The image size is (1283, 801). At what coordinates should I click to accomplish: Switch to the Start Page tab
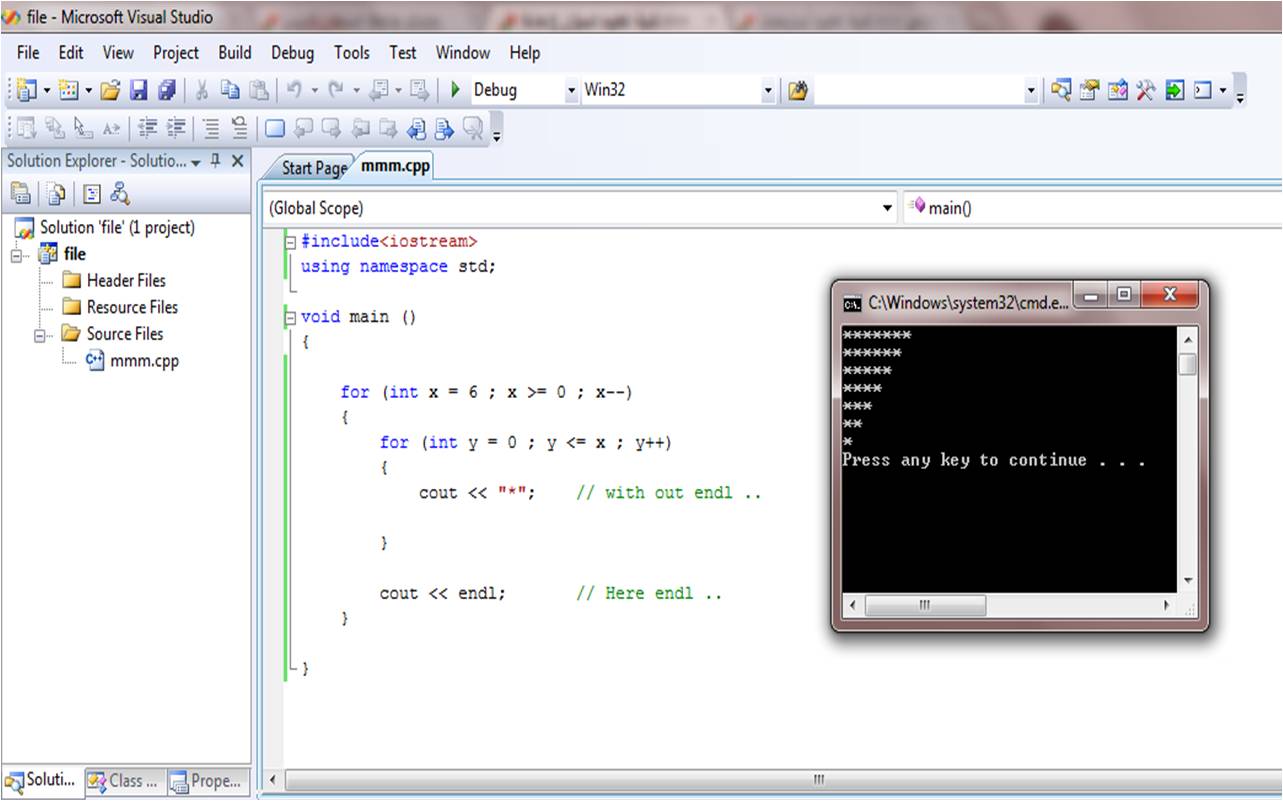[x=313, y=168]
